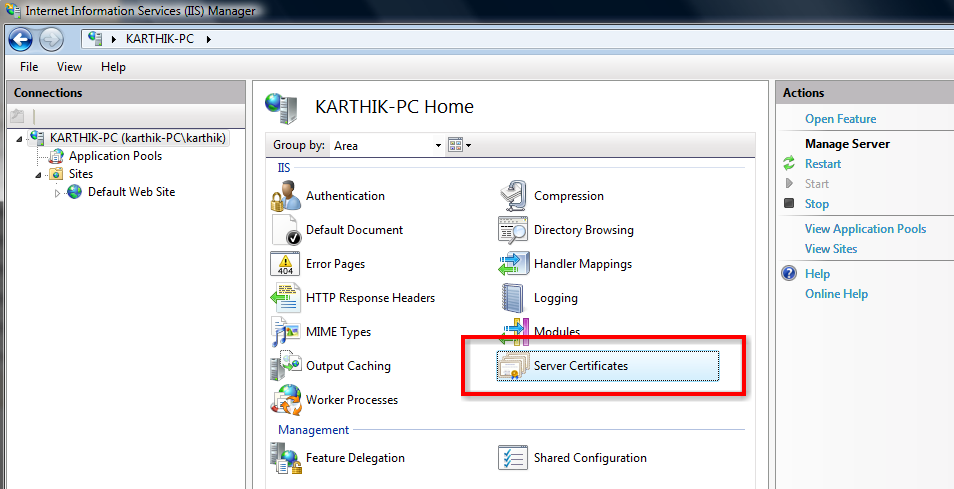
Task: Click the arrow after KARTHIK-PC in breadcrumb
Action: (x=209, y=40)
